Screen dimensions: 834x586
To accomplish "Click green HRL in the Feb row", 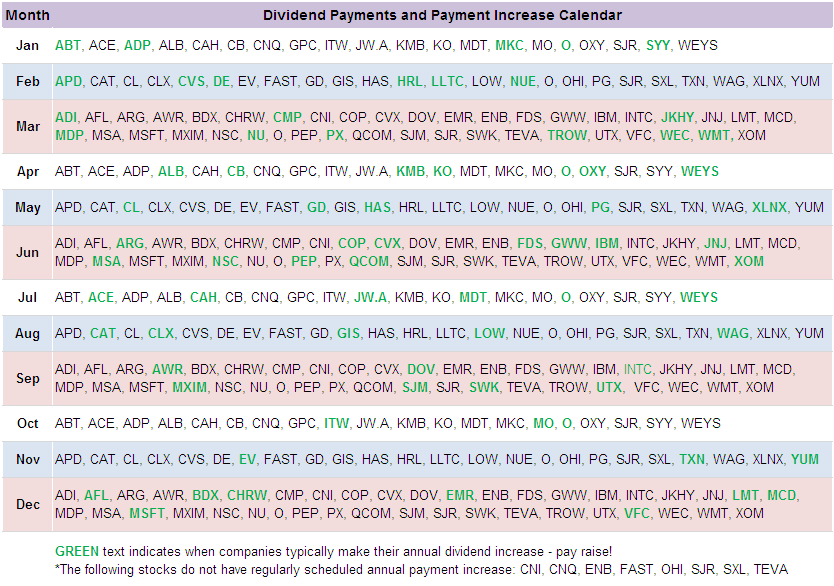I will click(410, 81).
